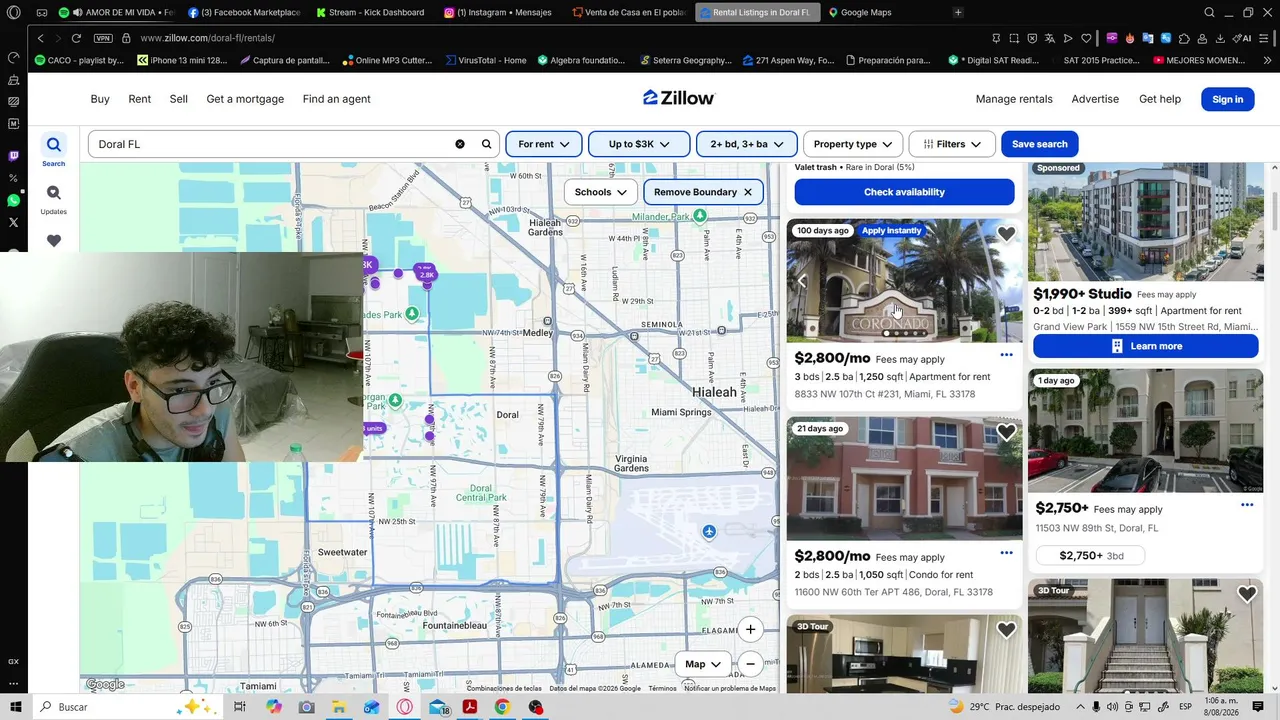Image resolution: width=1280 pixels, height=720 pixels.
Task: Open the Sell menu
Action: coord(179,99)
